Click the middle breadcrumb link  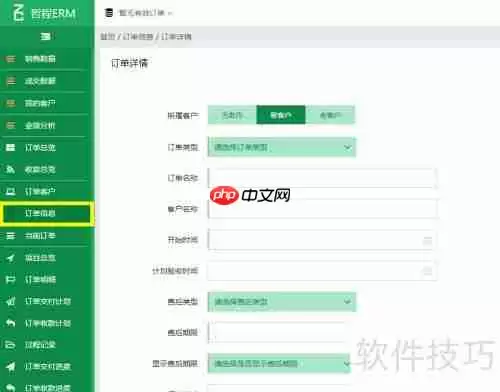138,36
